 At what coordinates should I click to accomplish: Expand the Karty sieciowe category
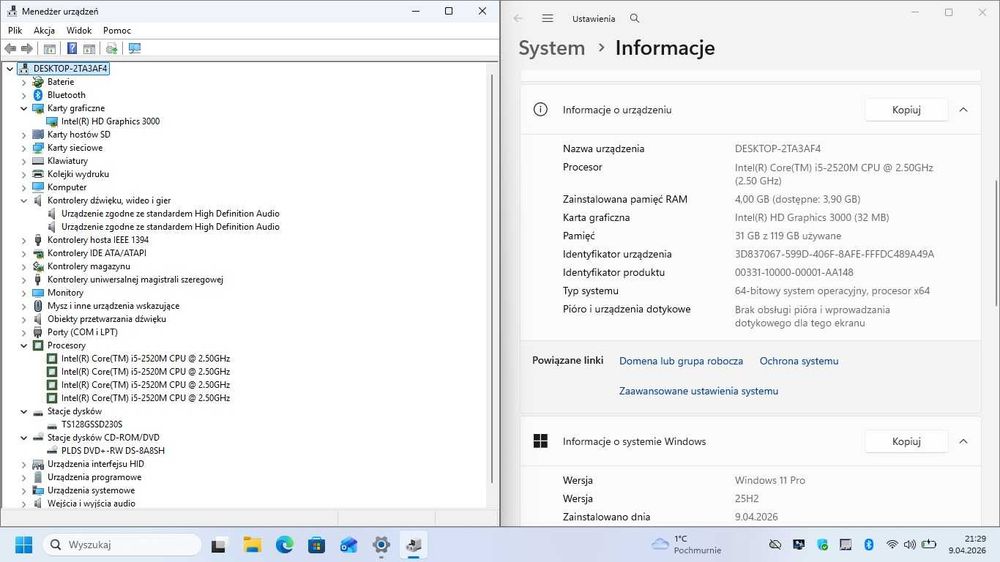click(x=24, y=148)
